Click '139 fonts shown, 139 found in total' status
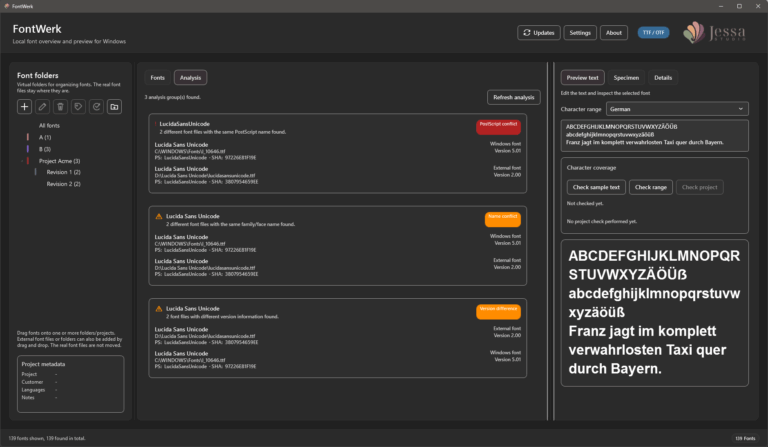 [47, 438]
